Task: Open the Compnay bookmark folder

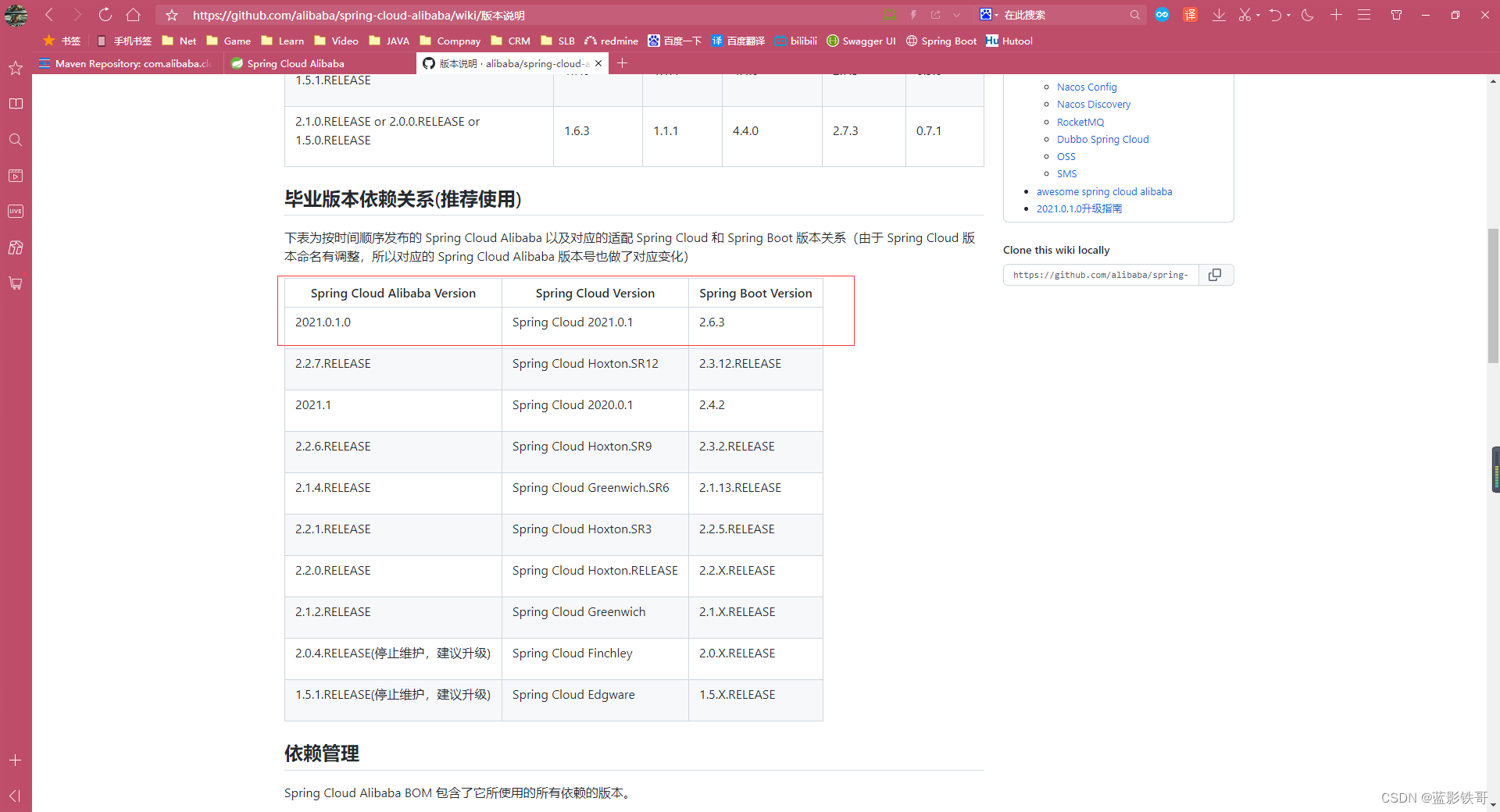Action: click(x=450, y=41)
